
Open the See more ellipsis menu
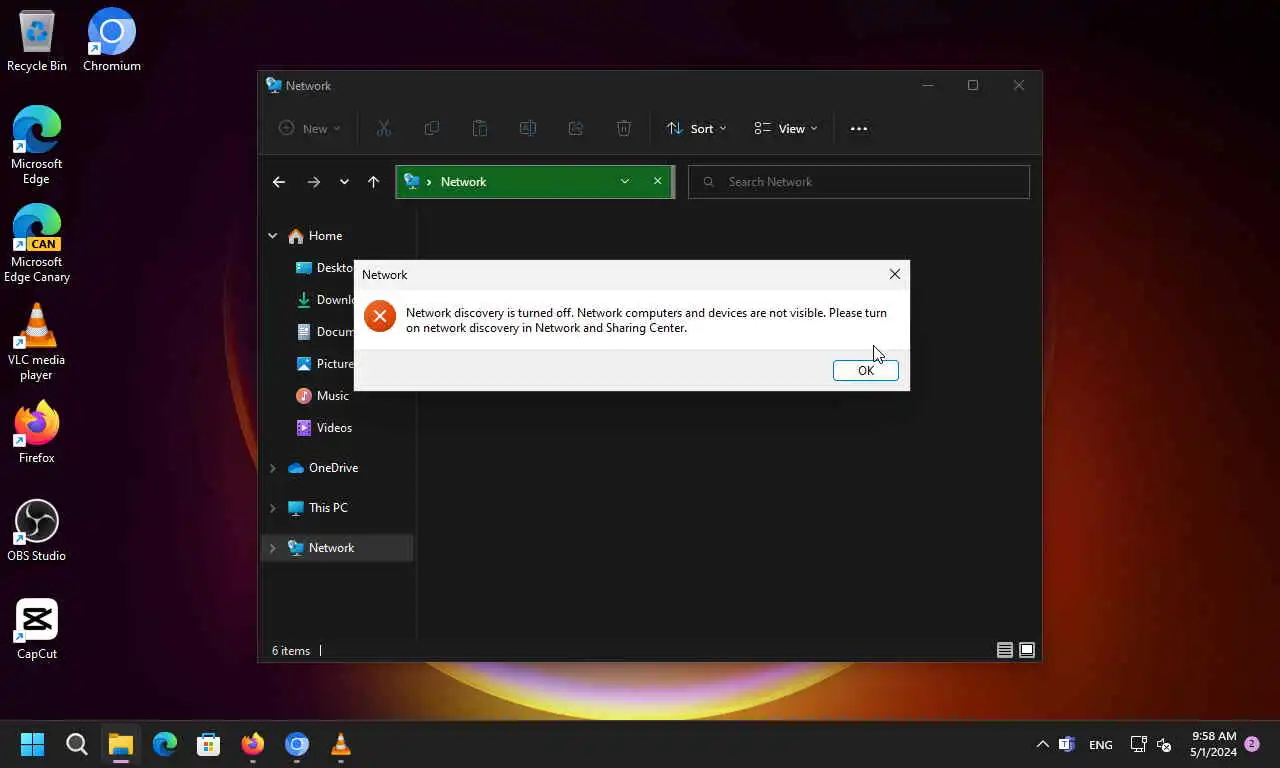[x=858, y=128]
